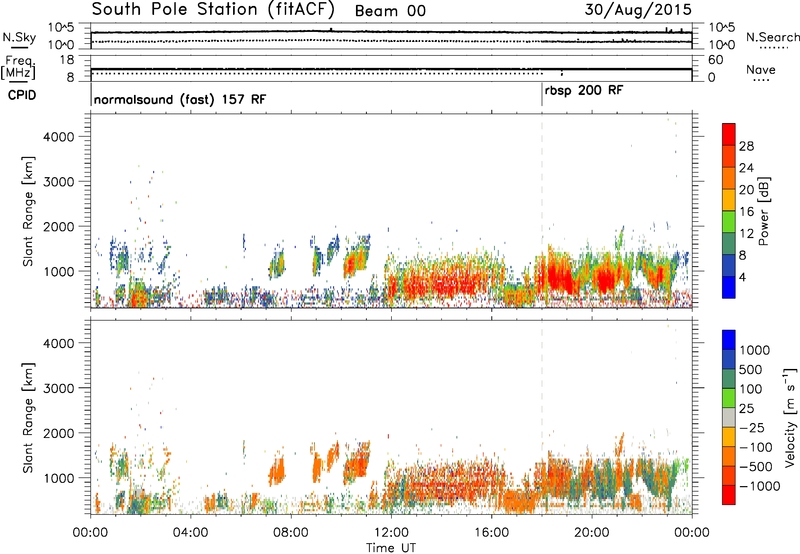
Task: Click the '4000' tick of the power panel
Action: pos(58,137)
